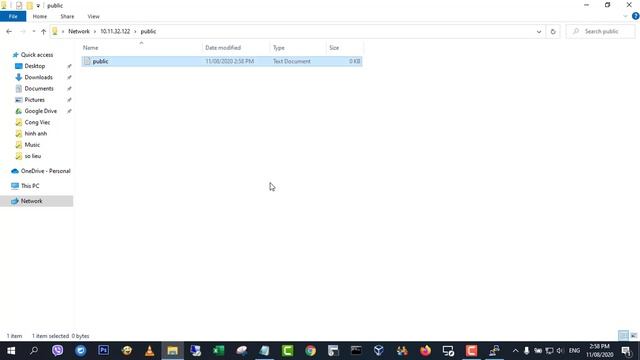The width and height of the screenshot is (640, 360).
Task: Open the Cong Viec folder
Action: [x=37, y=122]
